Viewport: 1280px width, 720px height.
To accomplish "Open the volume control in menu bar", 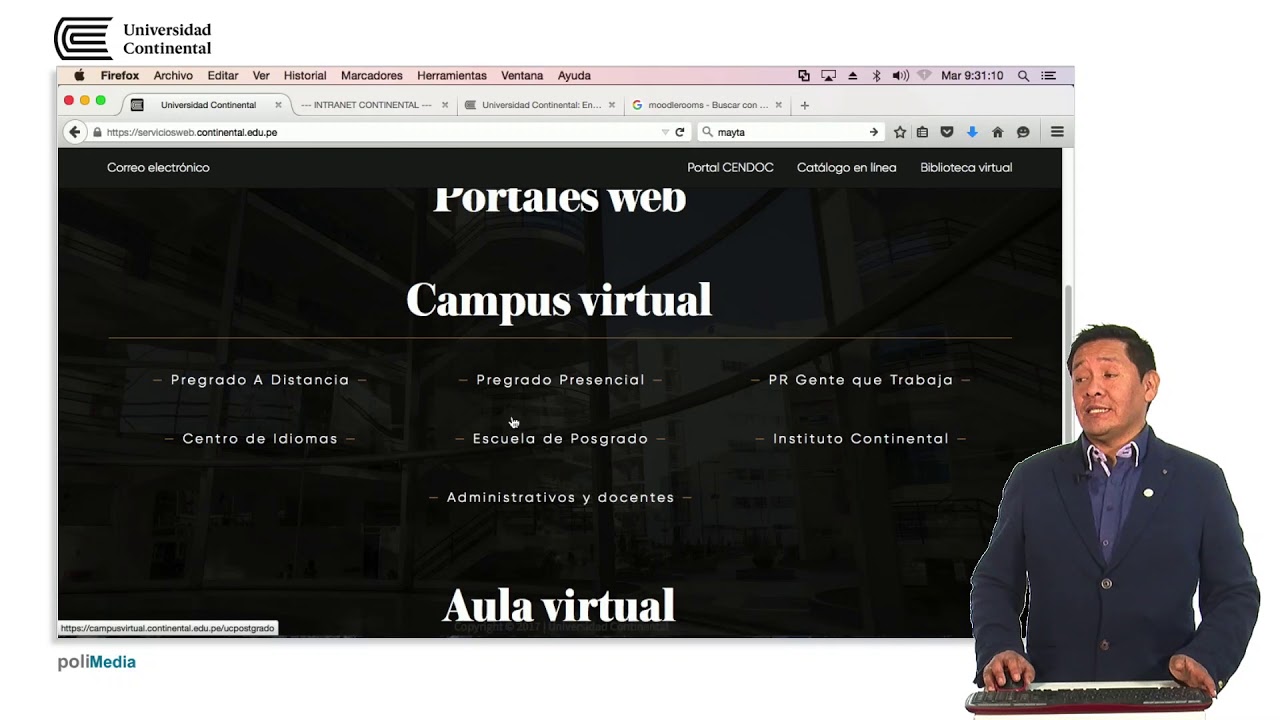I will pos(900,76).
